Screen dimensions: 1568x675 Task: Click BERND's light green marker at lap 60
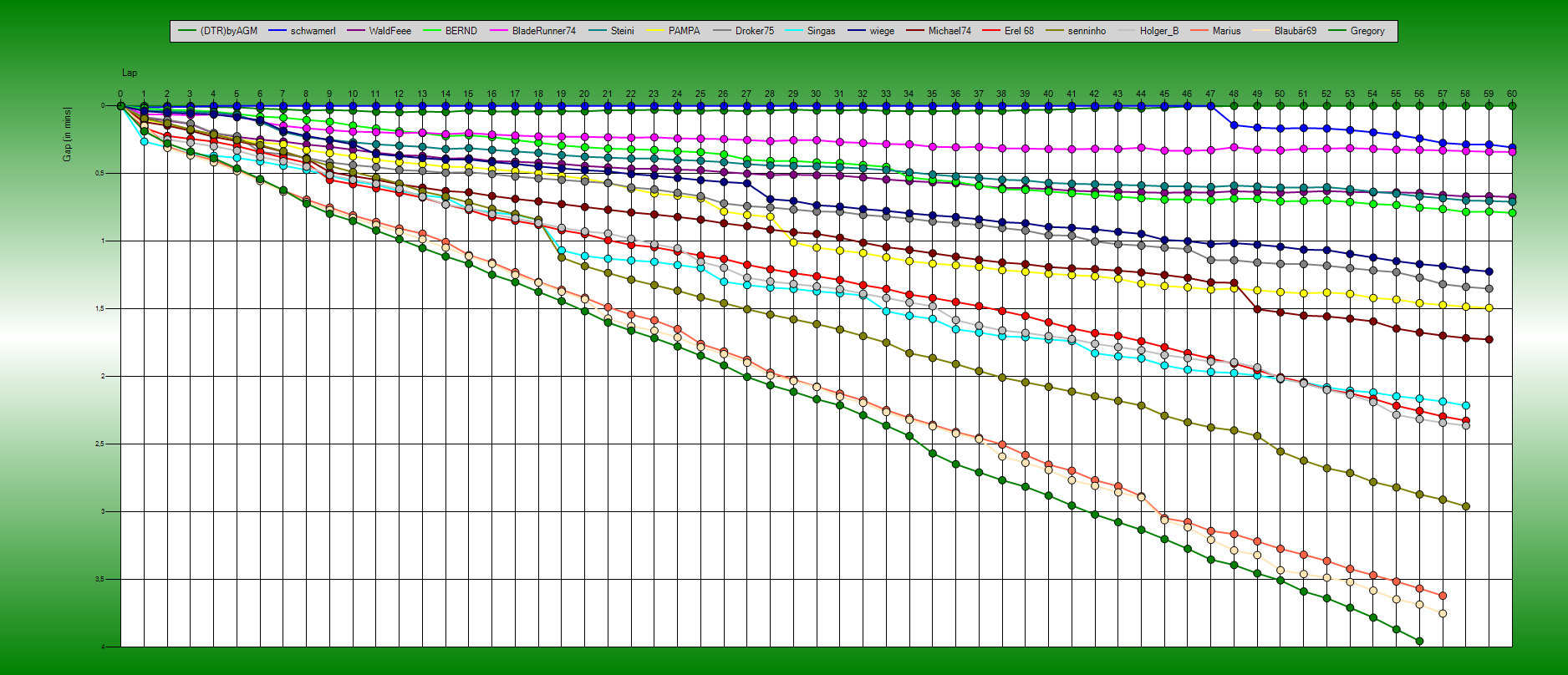pyautogui.click(x=1512, y=213)
